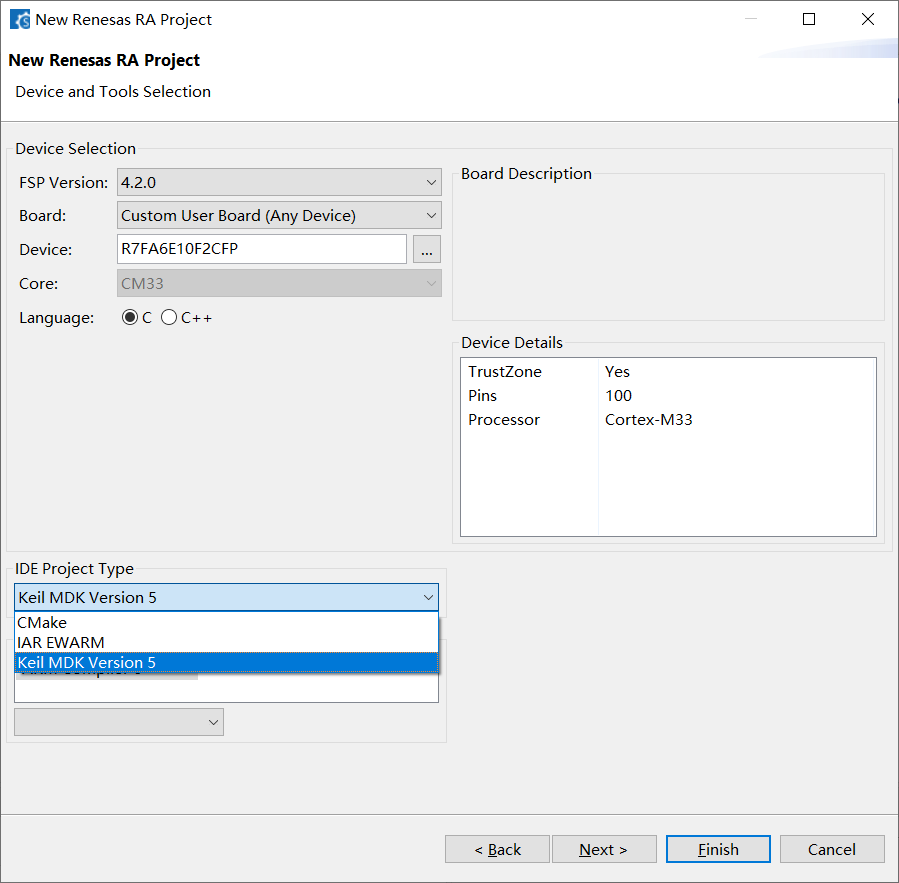Screen dimensions: 899x883
Task: Click the Pins row value 100
Action: click(619, 396)
